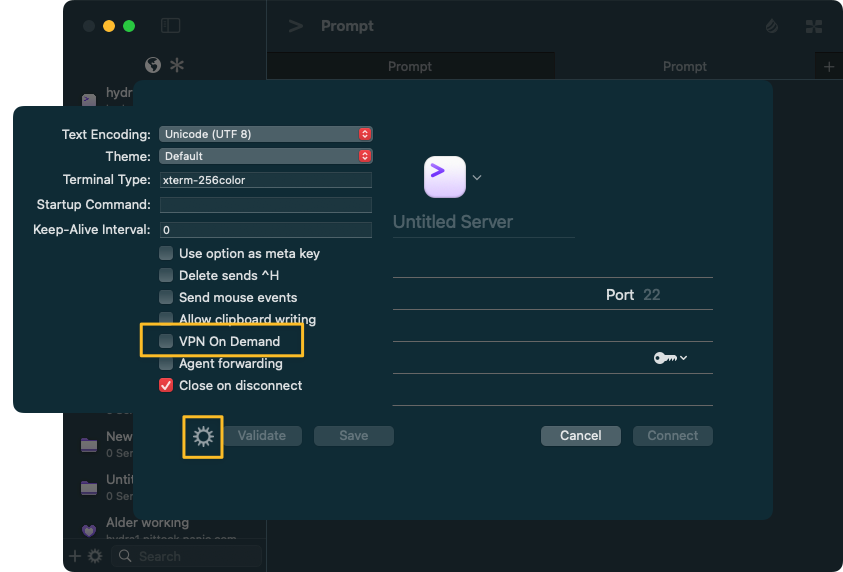The image size is (843, 572).
Task: Click the gear icon at sidebar bottom
Action: (x=95, y=556)
